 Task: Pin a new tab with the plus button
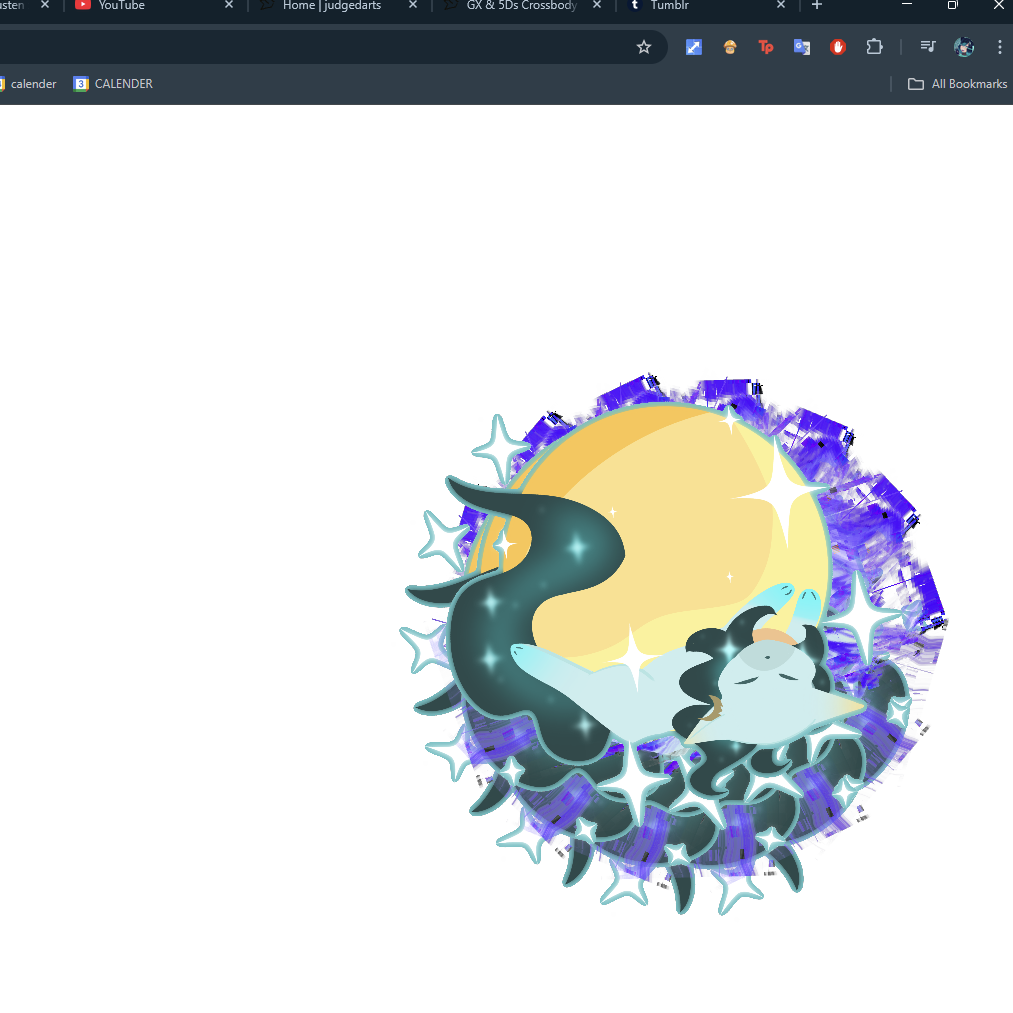pyautogui.click(x=816, y=6)
